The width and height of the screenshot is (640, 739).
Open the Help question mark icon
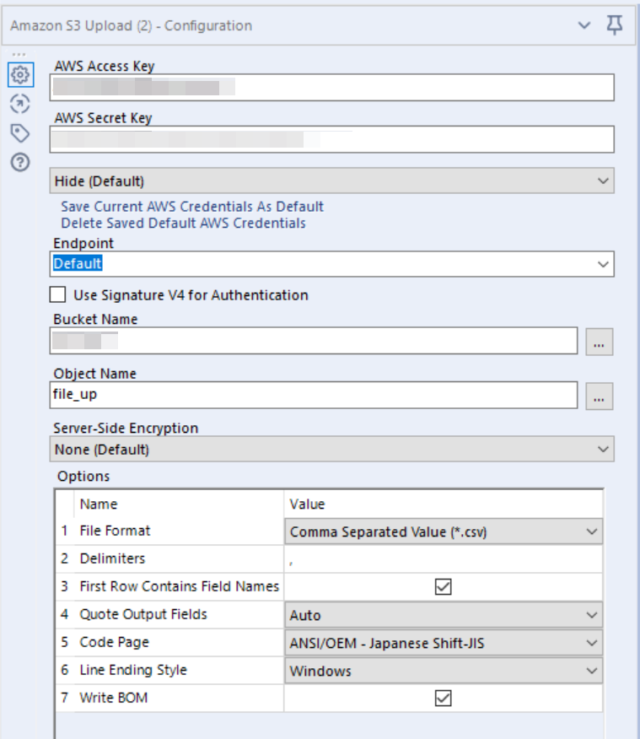(20, 163)
